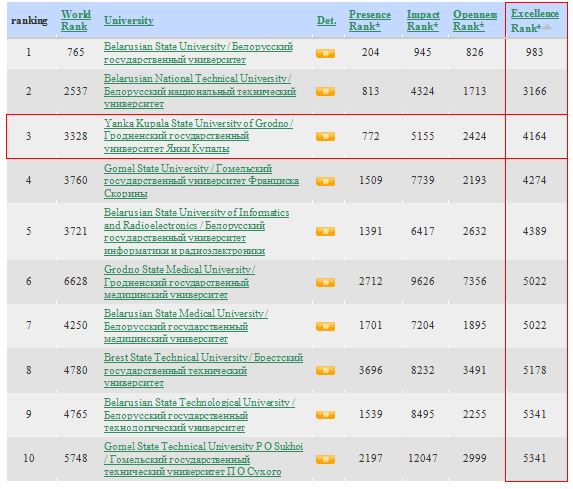573x489 pixels.
Task: Open Belarusian National Technical University link
Action: point(200,91)
